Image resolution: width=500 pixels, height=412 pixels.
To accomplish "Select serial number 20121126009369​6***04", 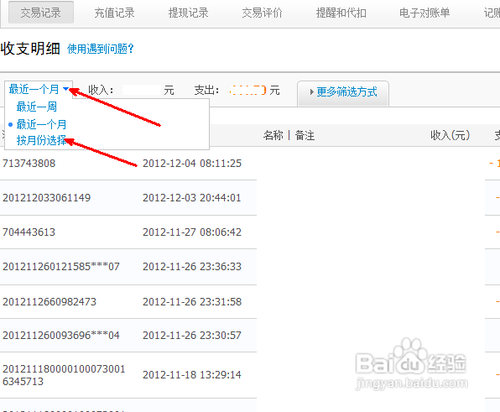I will coord(61,335).
